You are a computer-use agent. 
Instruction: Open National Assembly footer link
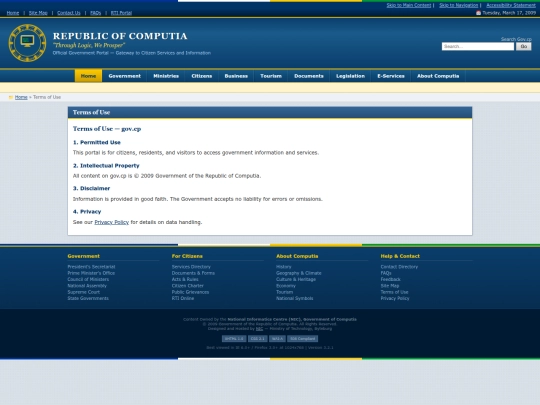pyautogui.click(x=87, y=285)
